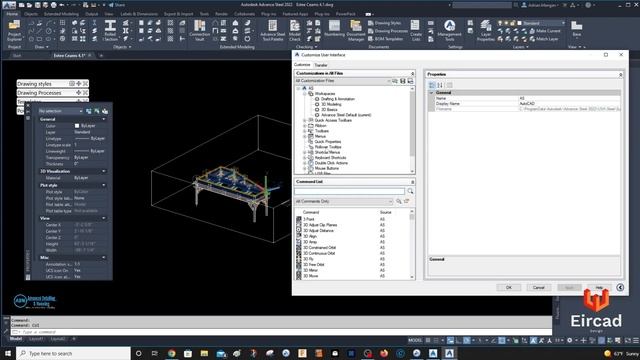This screenshot has width=640, height=360.
Task: Open the Labels & Dimensions ribbon tab
Action: pos(139,14)
